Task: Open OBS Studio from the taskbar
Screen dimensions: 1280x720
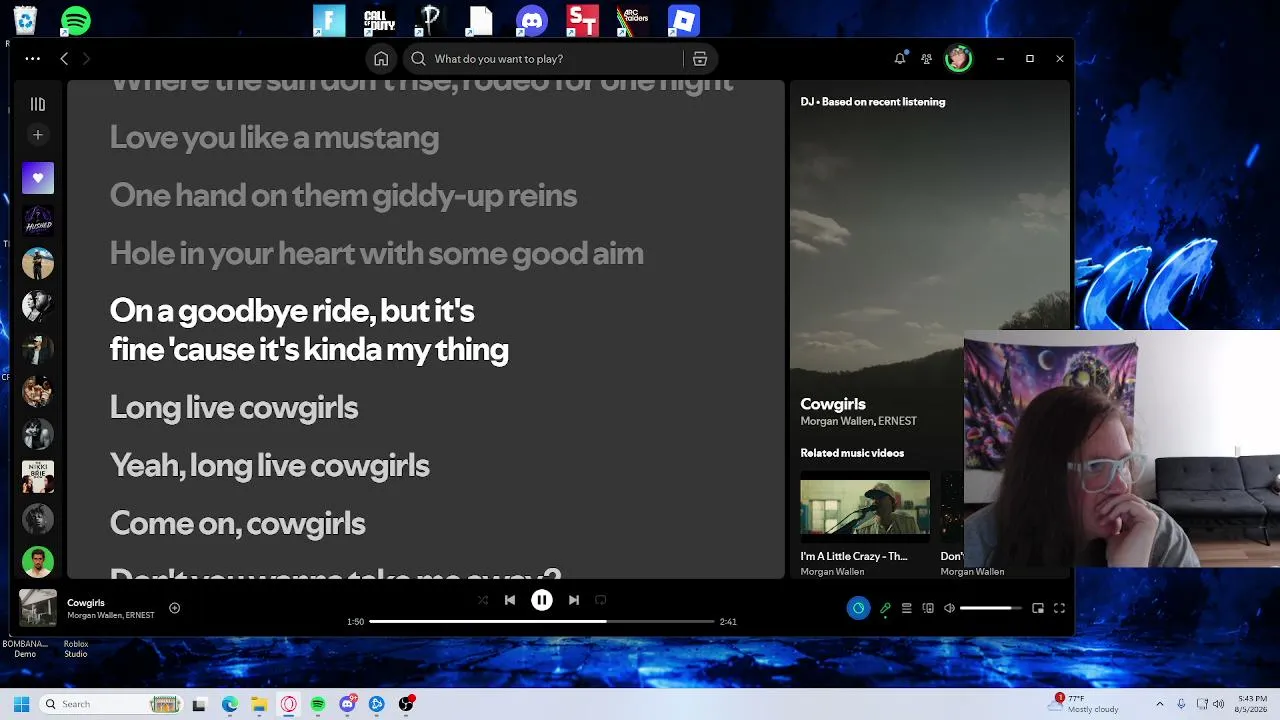Action: pos(406,704)
